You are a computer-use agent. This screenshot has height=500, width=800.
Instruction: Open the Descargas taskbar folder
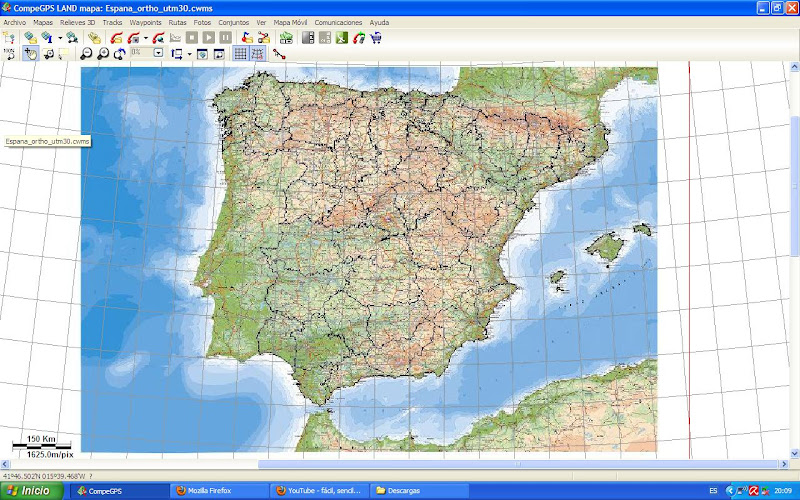(x=418, y=491)
